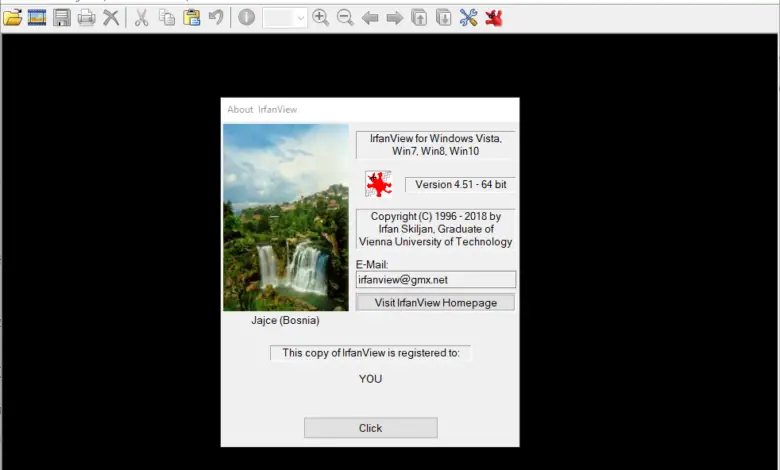Click the registered-to name YOU
This screenshot has width=780, height=470.
click(371, 379)
